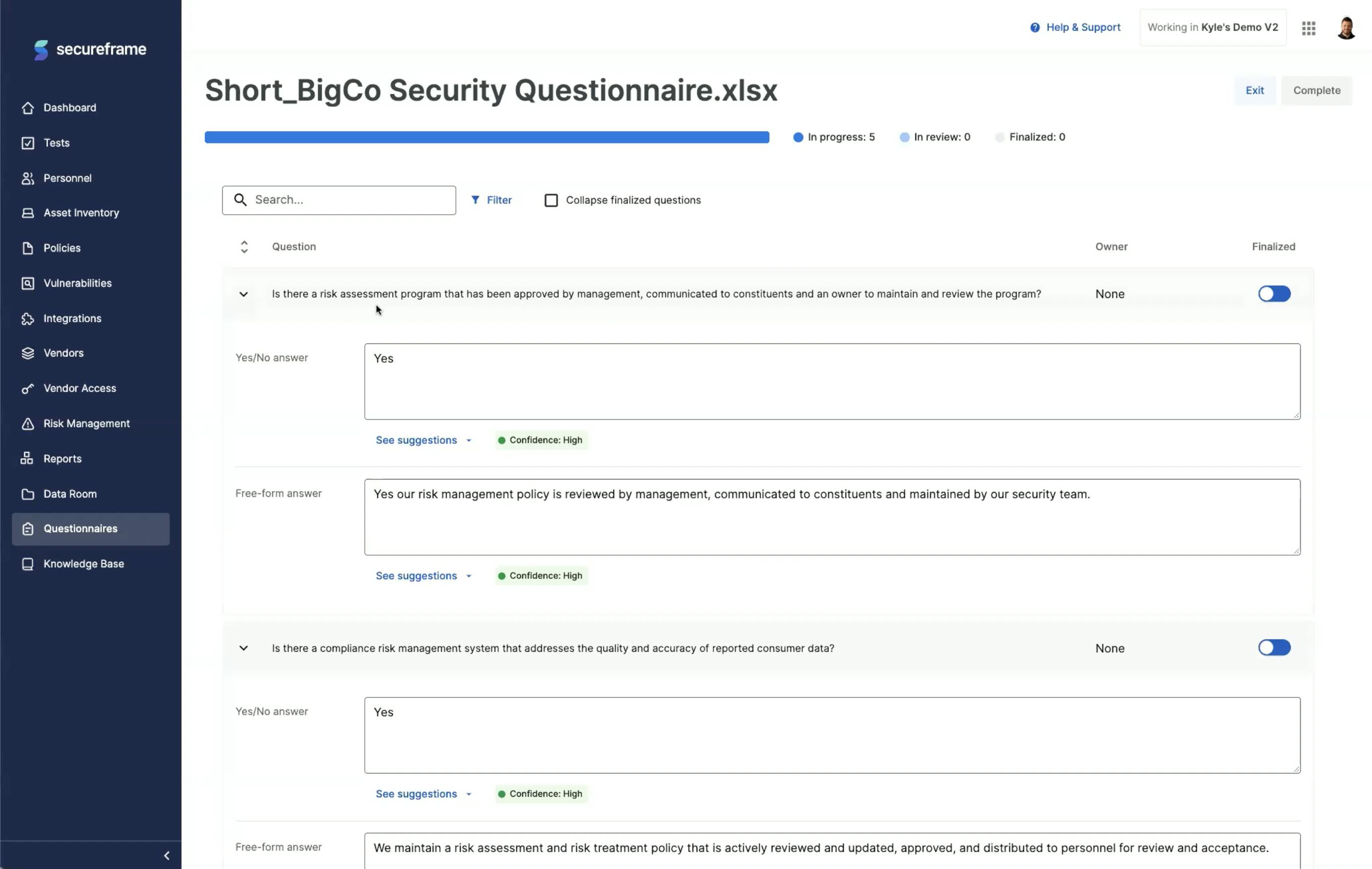
Task: Click the Asset Inventory icon
Action: [x=28, y=213]
